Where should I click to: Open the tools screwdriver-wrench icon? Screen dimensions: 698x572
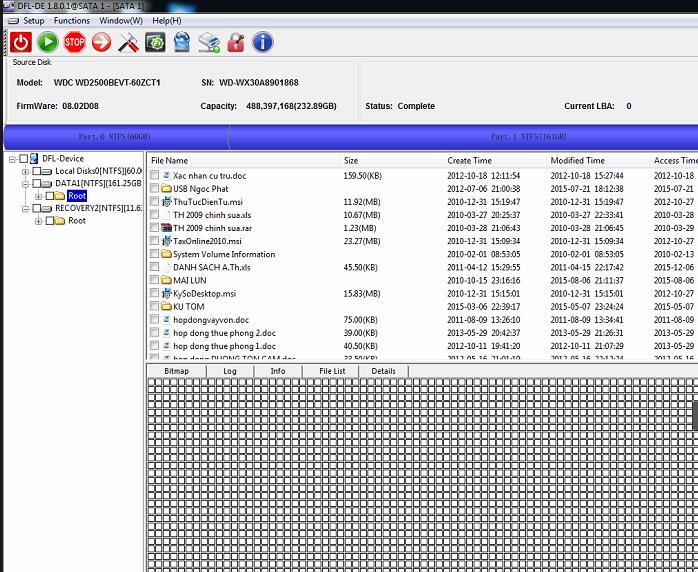point(129,43)
